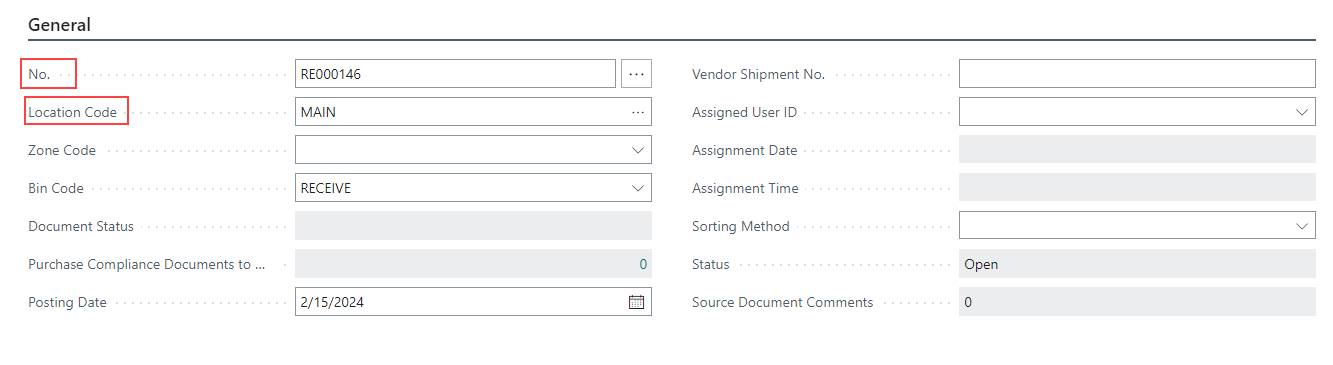
Task: Click the No. field containing RE000146
Action: tap(455, 74)
